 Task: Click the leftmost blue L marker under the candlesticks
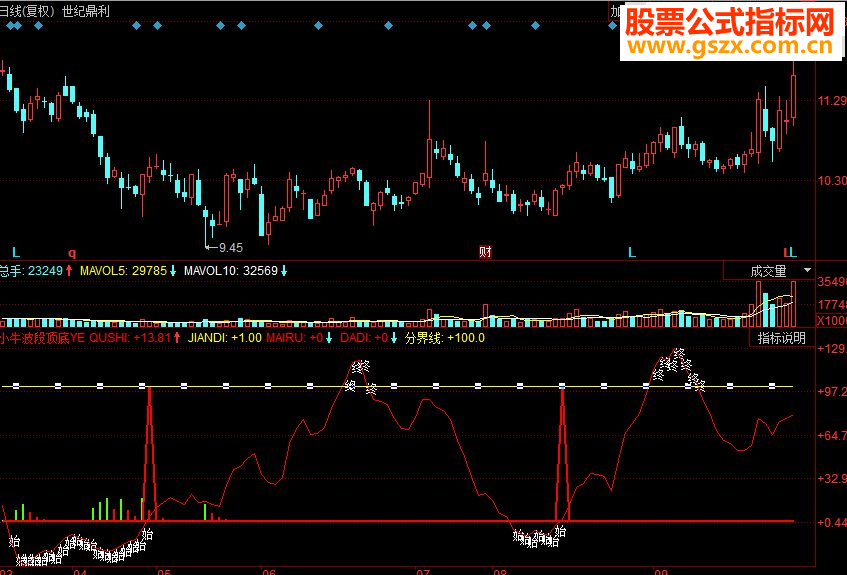pyautogui.click(x=16, y=252)
